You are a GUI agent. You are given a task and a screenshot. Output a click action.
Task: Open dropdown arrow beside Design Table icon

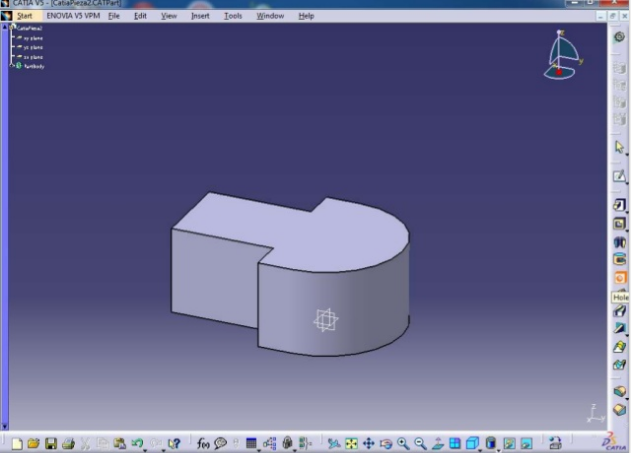pyautogui.click(x=258, y=449)
